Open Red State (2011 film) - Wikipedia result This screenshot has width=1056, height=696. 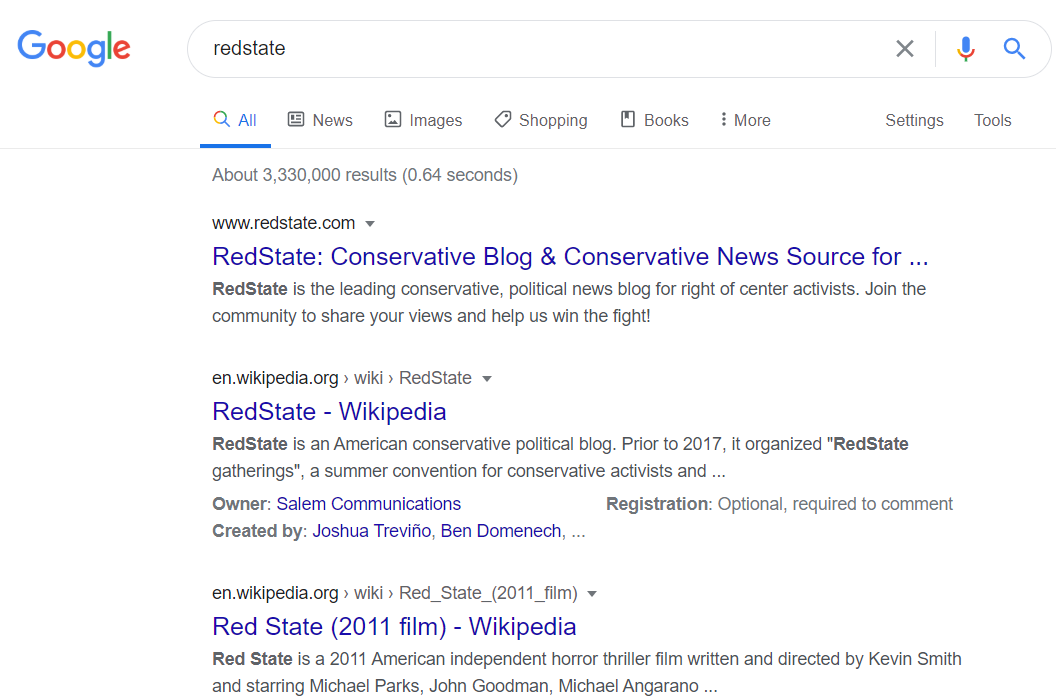tap(394, 627)
